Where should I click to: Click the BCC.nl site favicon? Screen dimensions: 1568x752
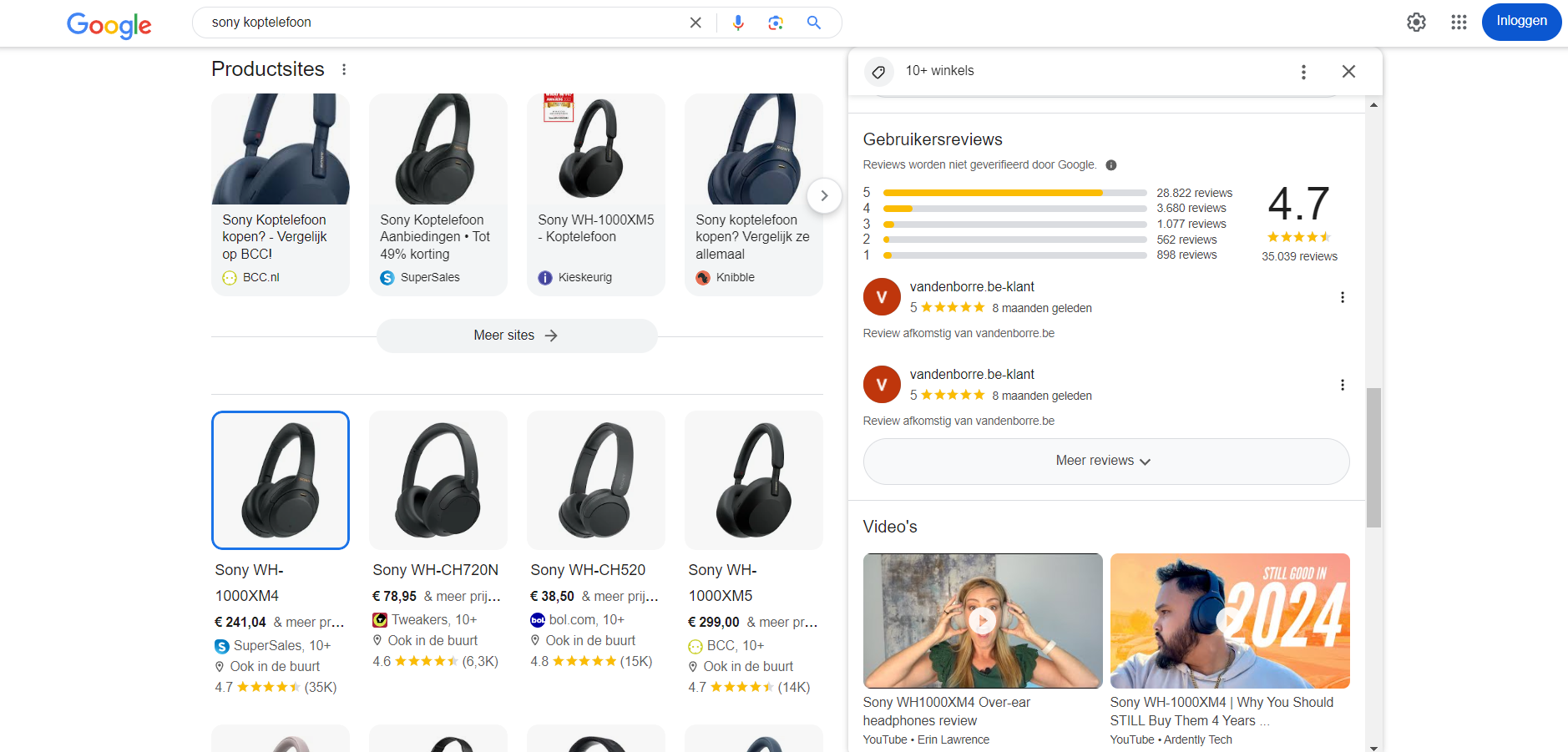point(230,278)
